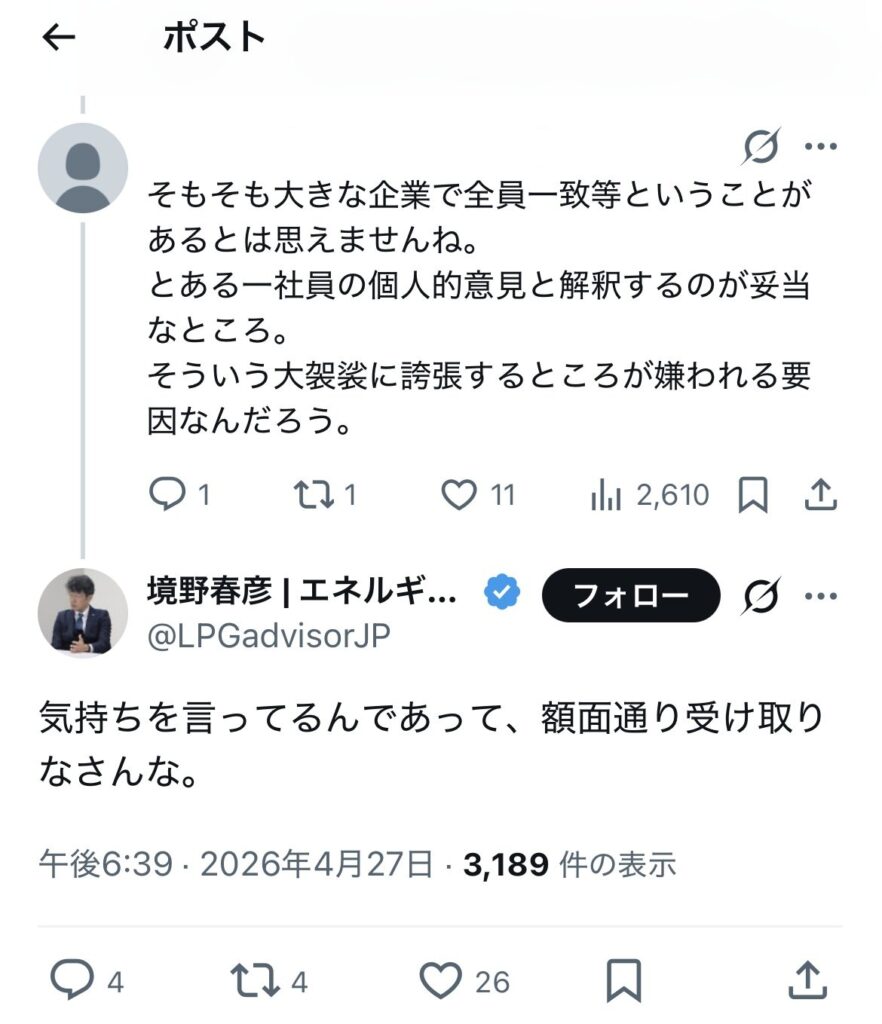Tap the back arrow icon
The height and width of the screenshot is (1024, 882).
coord(60,38)
